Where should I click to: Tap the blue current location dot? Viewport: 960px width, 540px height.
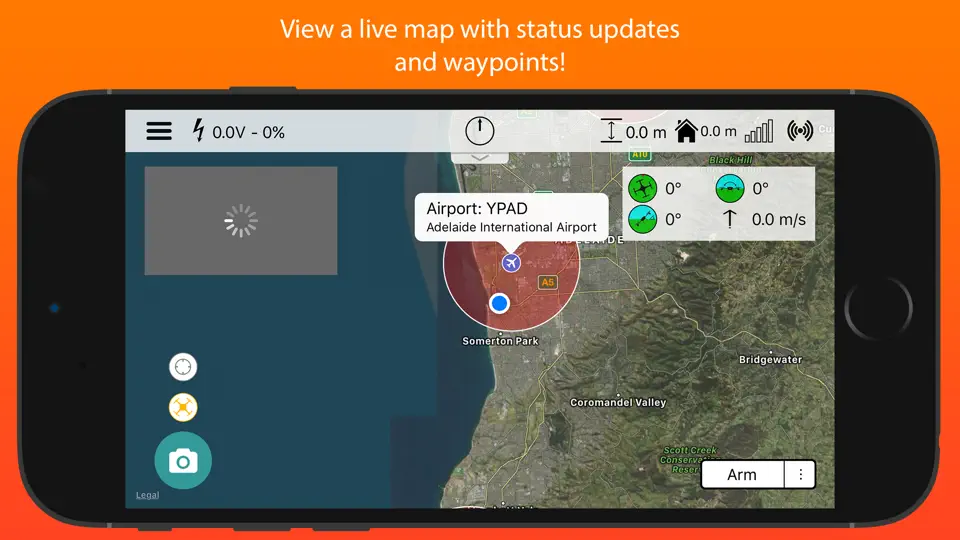tap(500, 303)
